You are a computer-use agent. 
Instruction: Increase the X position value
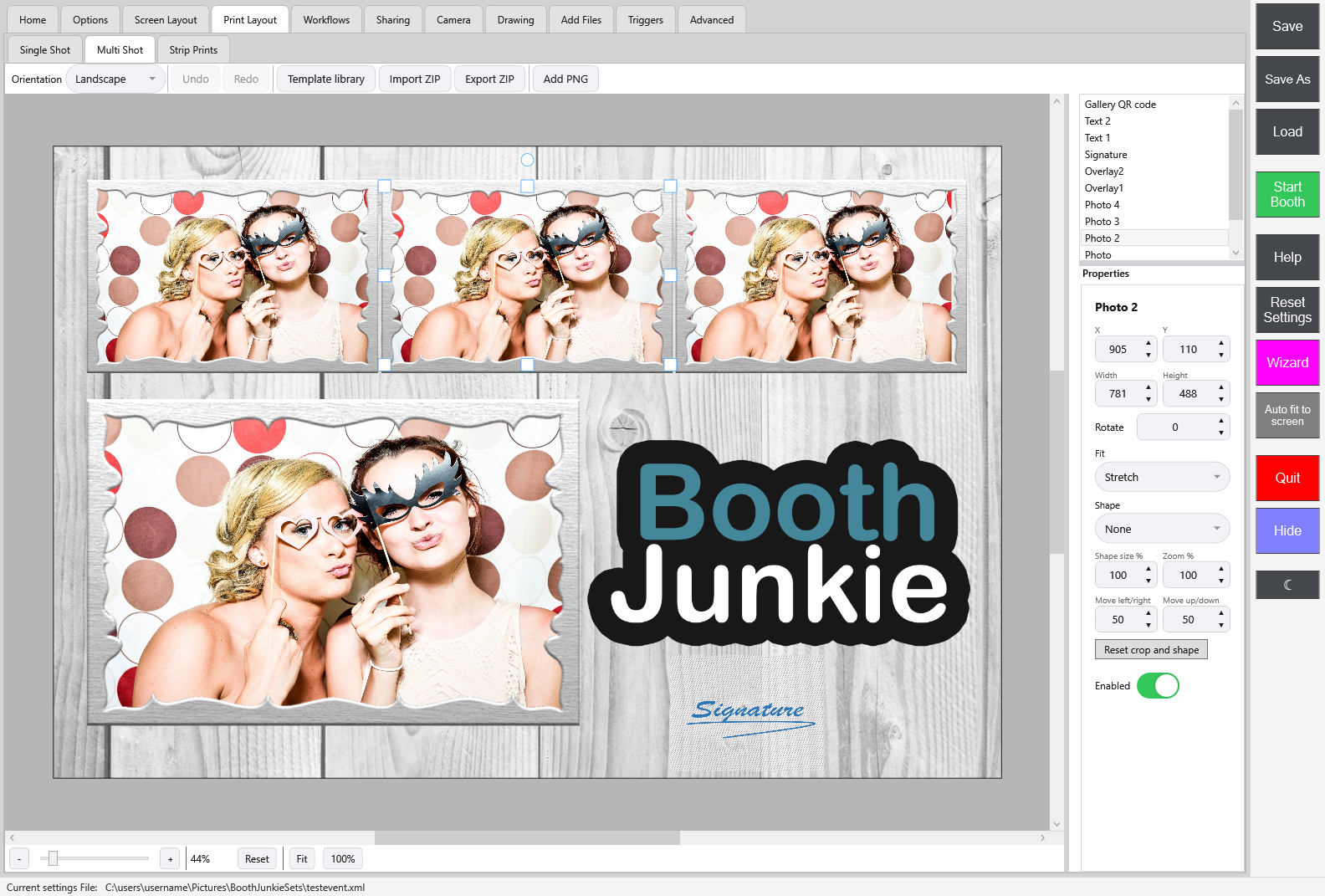tap(1149, 343)
